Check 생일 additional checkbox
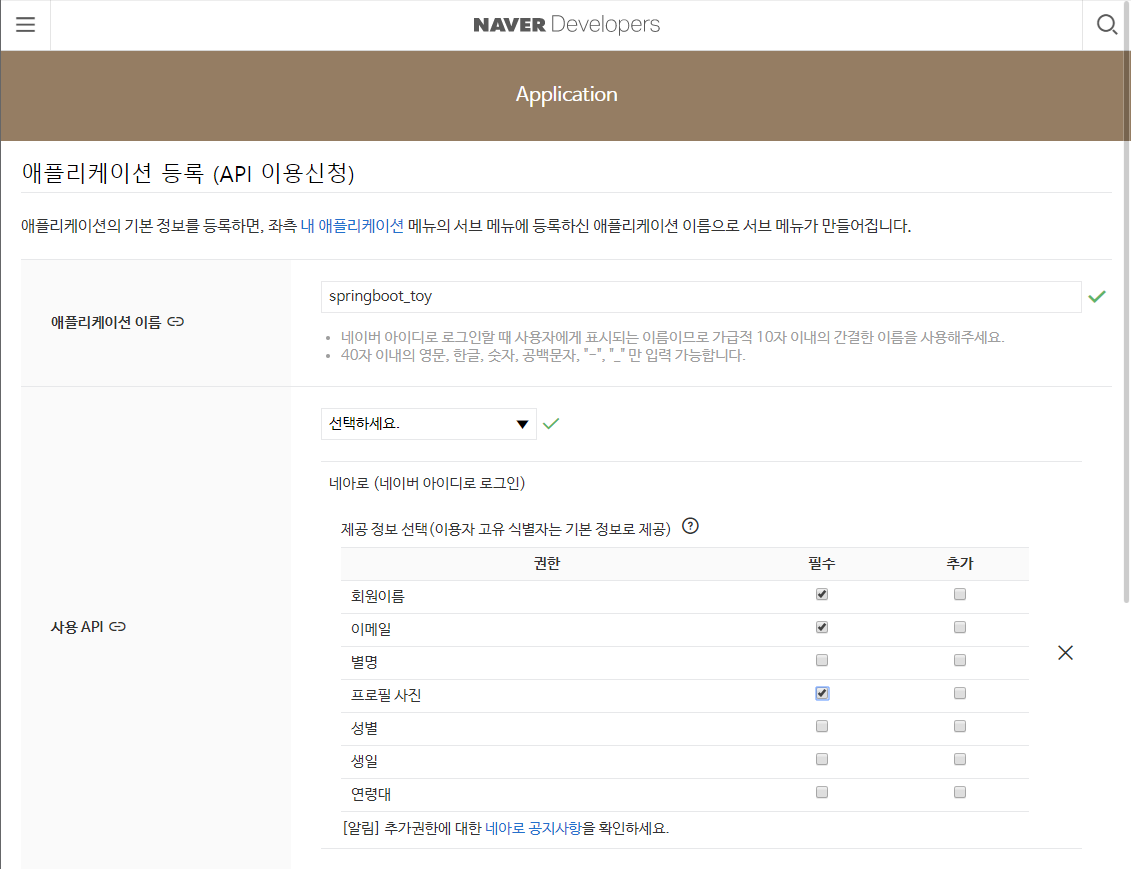The width and height of the screenshot is (1131, 869). (959, 759)
